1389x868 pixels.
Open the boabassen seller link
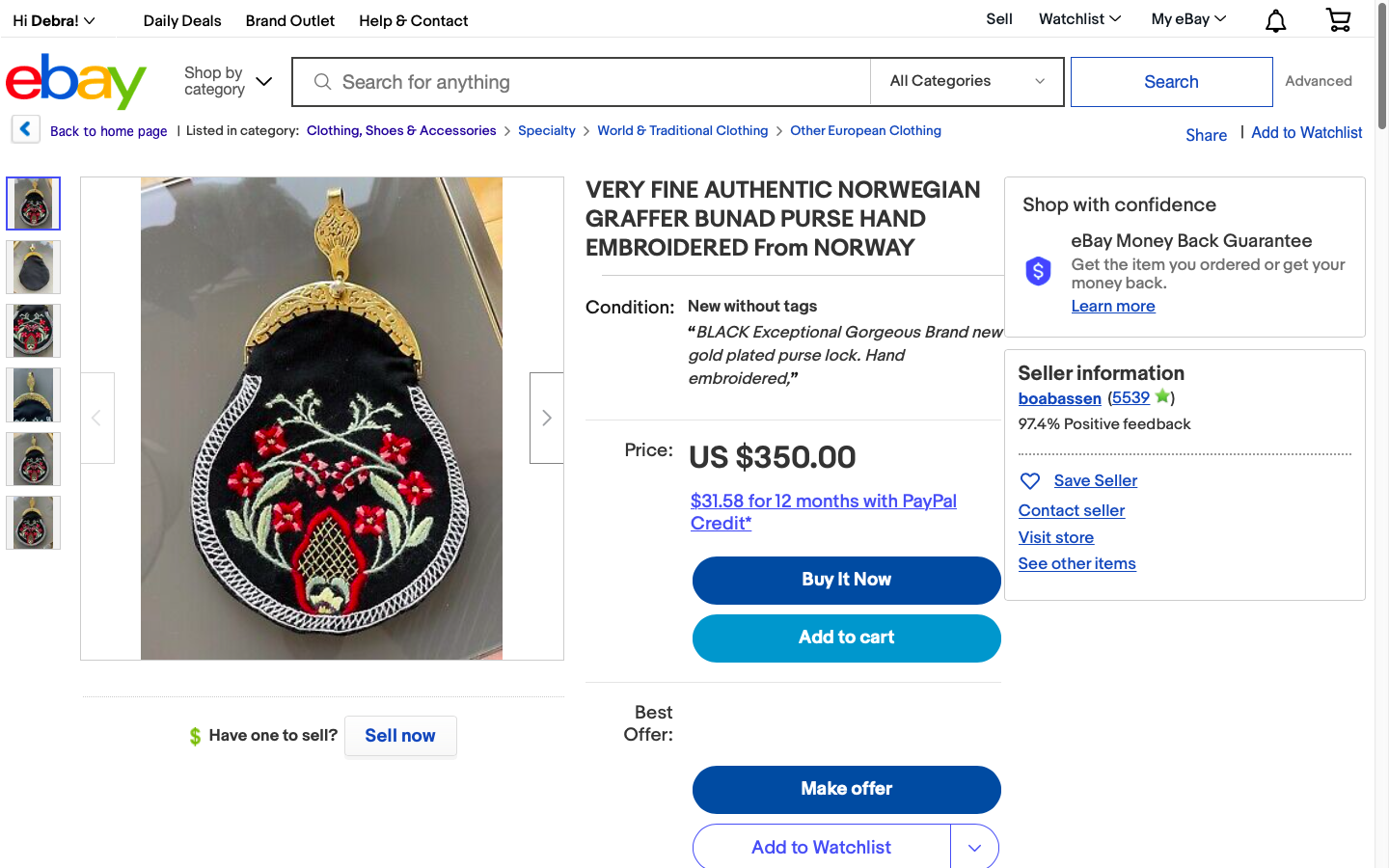pyautogui.click(x=1059, y=398)
